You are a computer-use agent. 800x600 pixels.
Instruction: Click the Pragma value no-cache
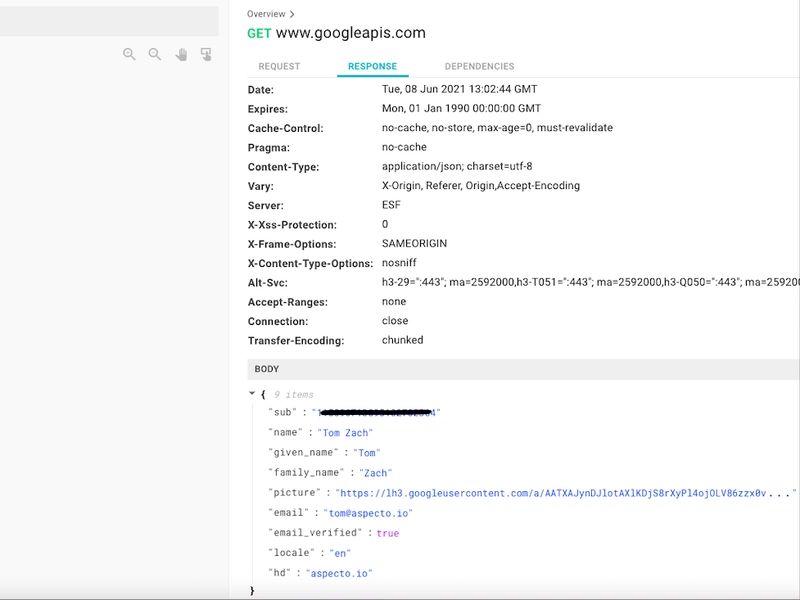404,147
